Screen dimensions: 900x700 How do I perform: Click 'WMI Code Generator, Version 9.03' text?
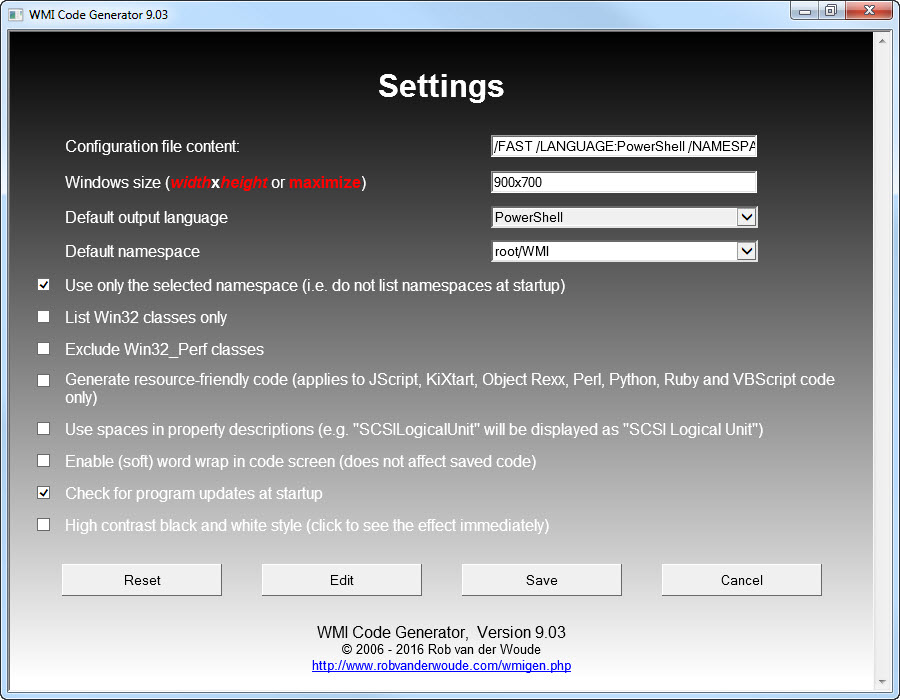tap(441, 632)
